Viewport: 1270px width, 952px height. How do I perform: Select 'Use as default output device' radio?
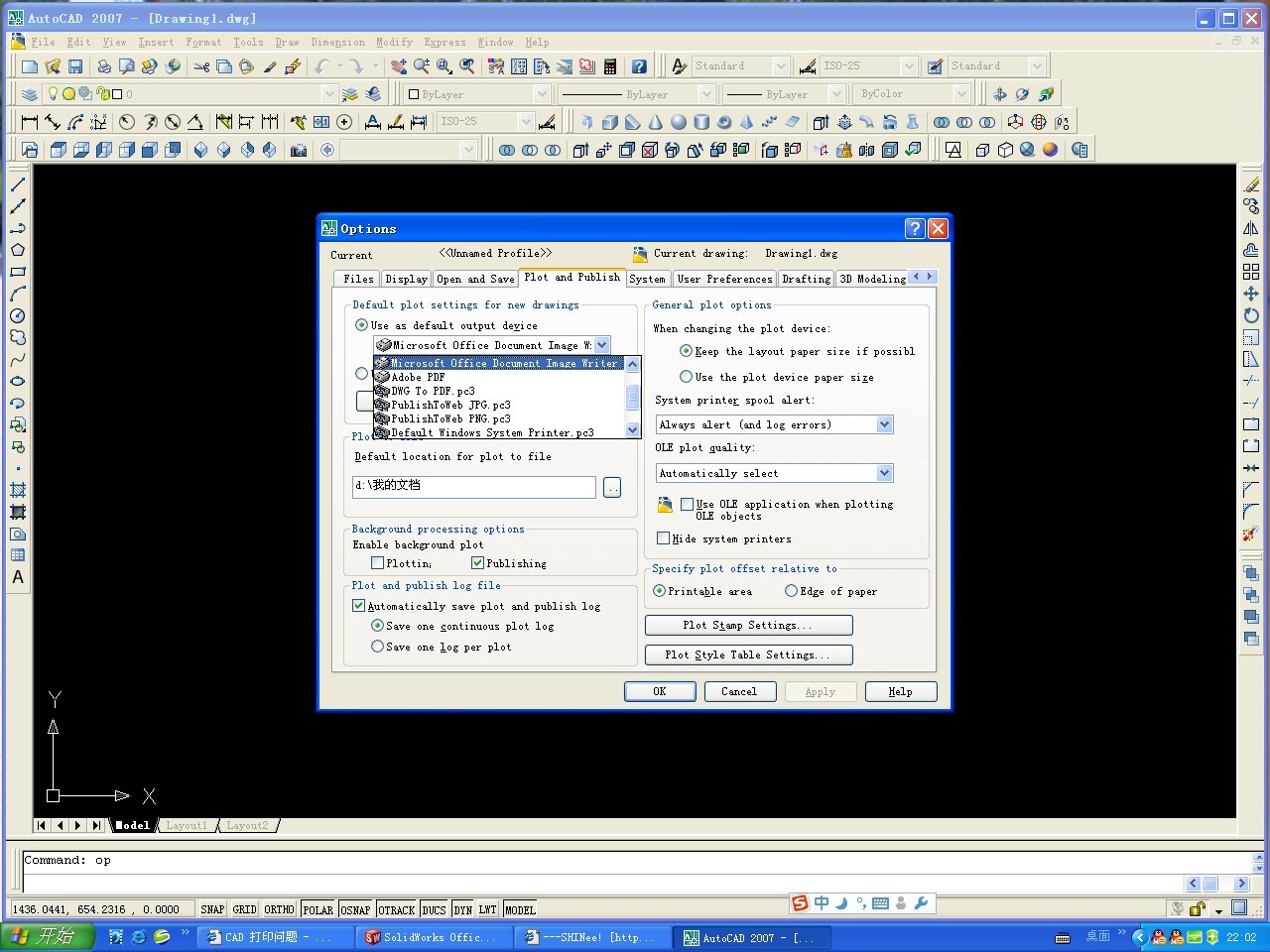361,325
